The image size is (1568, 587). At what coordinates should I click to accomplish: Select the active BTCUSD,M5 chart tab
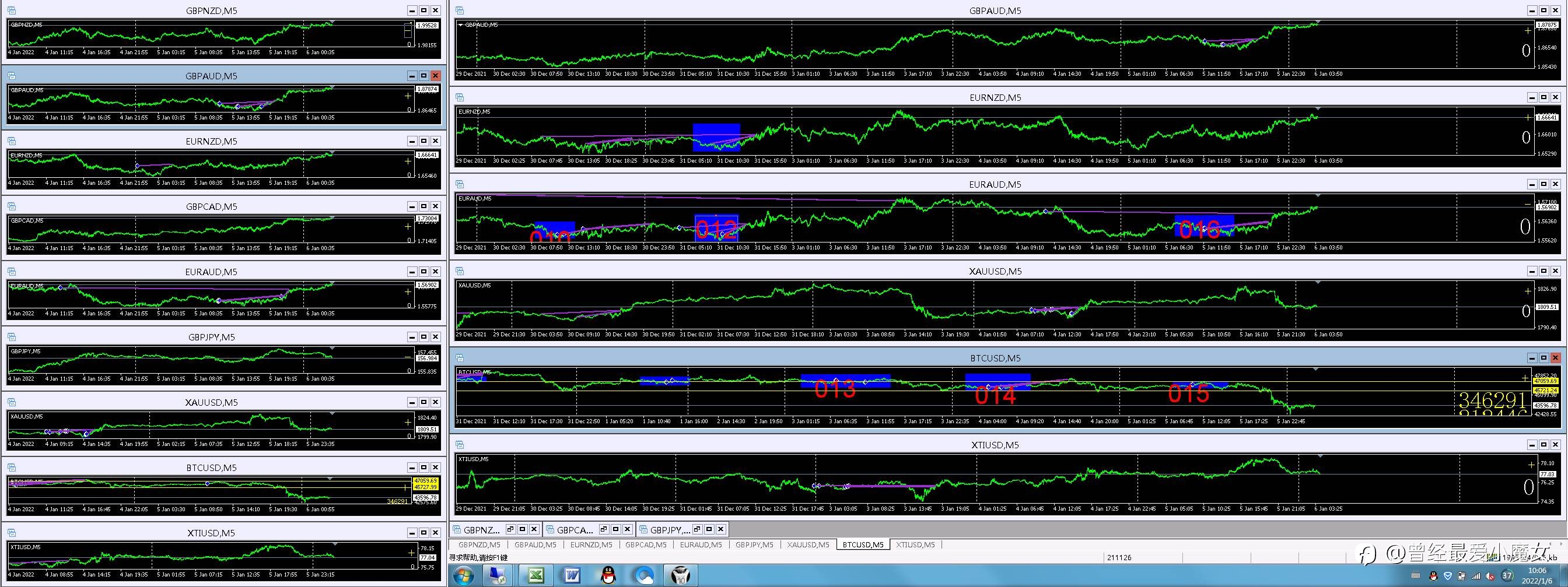coord(863,544)
